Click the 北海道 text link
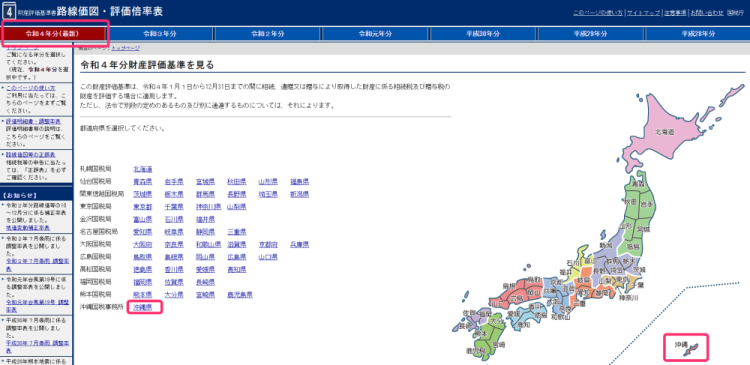 click(143, 169)
